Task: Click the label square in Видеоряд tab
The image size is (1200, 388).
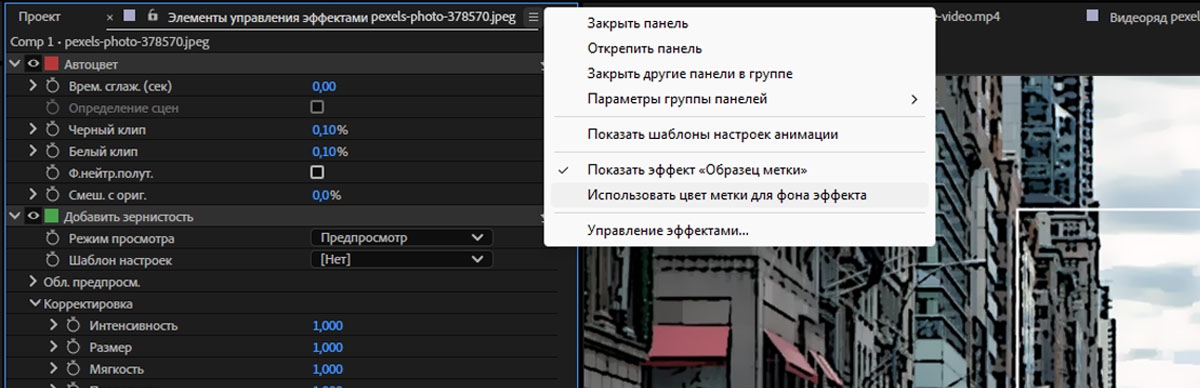Action: [1091, 17]
